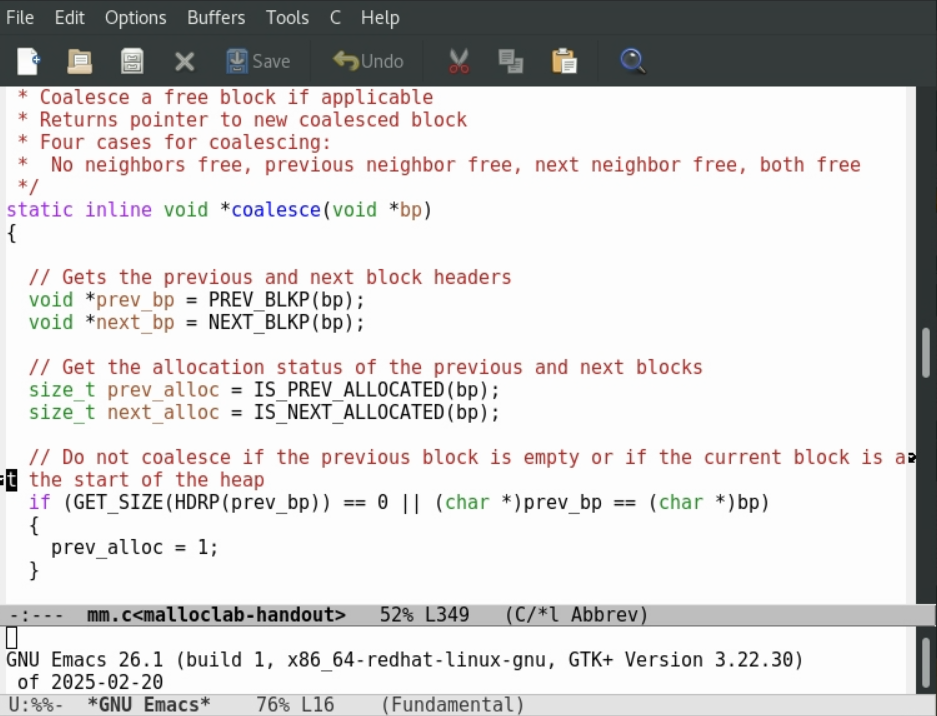937x716 pixels.
Task: Close the current buffer with X icon
Action: (184, 61)
